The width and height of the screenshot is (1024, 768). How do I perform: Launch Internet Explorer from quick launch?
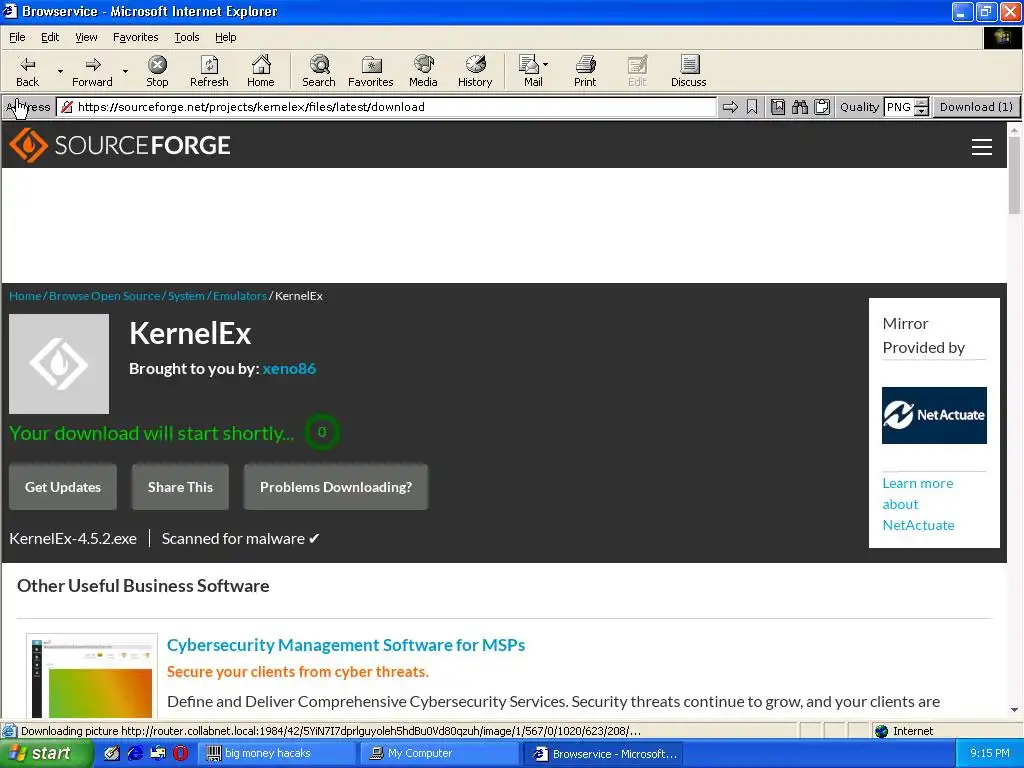pyautogui.click(x=135, y=754)
